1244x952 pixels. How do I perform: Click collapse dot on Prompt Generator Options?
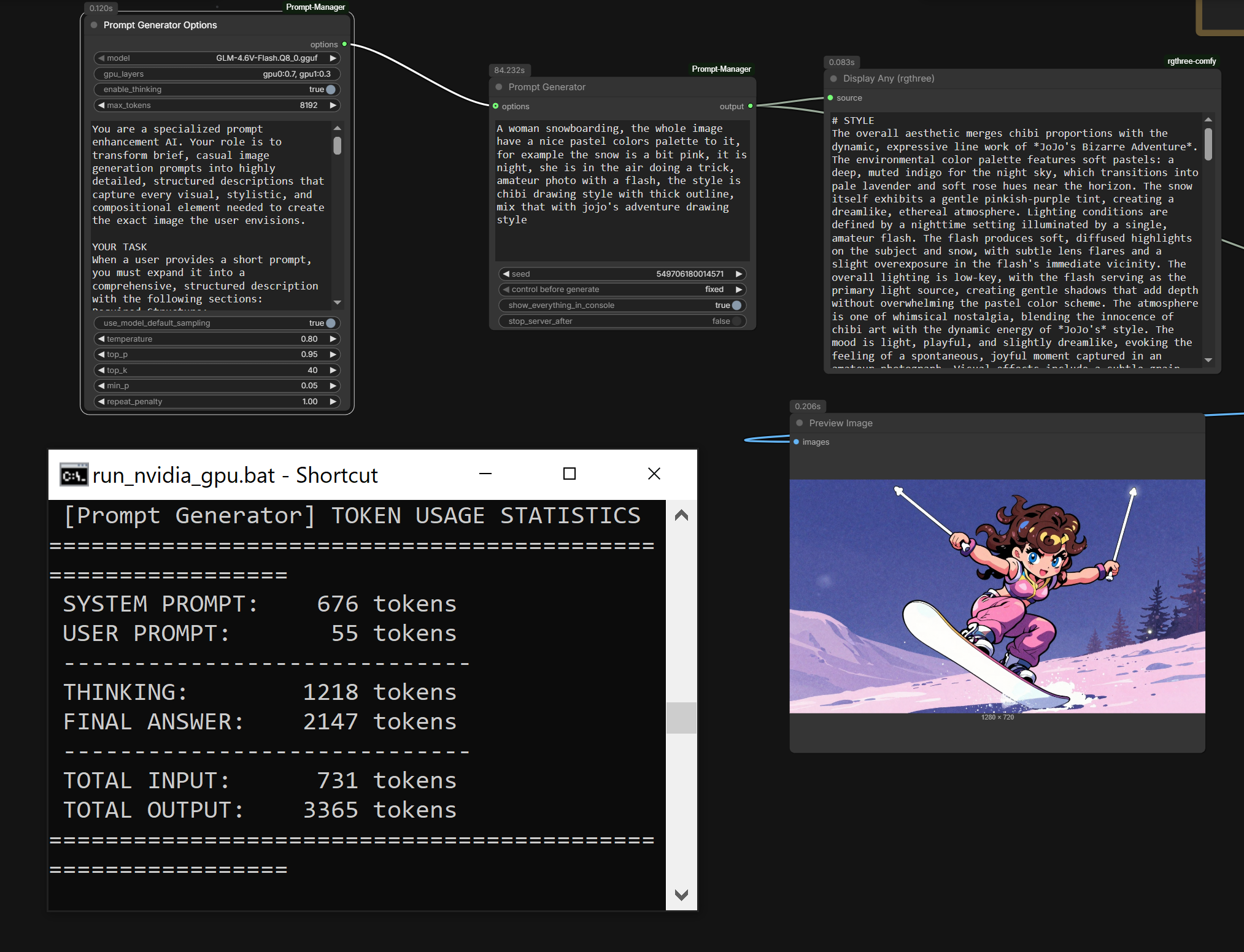94,25
